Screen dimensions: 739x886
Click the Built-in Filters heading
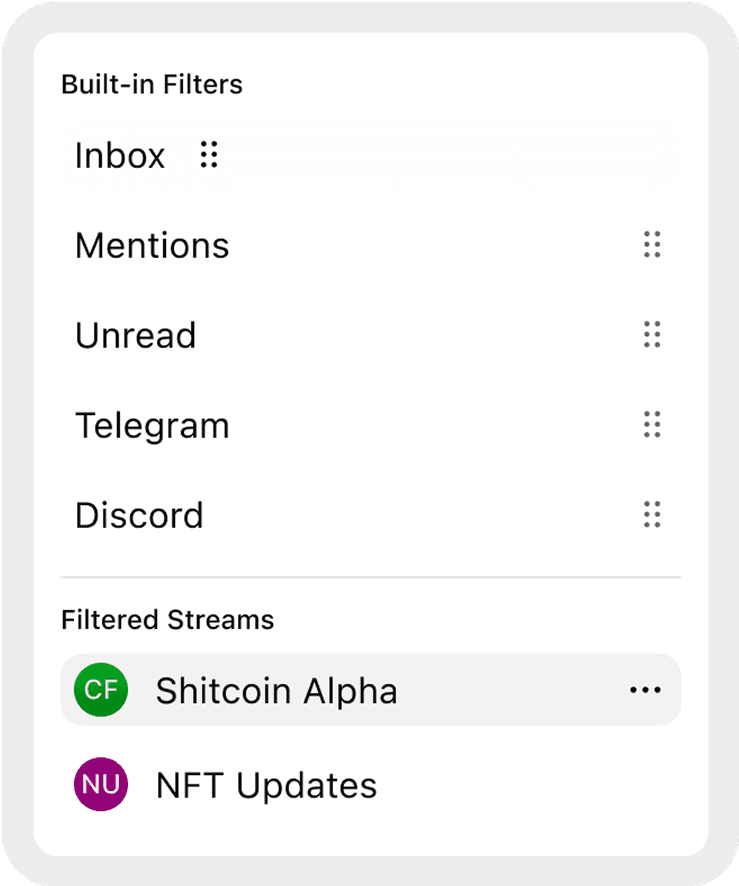click(152, 84)
